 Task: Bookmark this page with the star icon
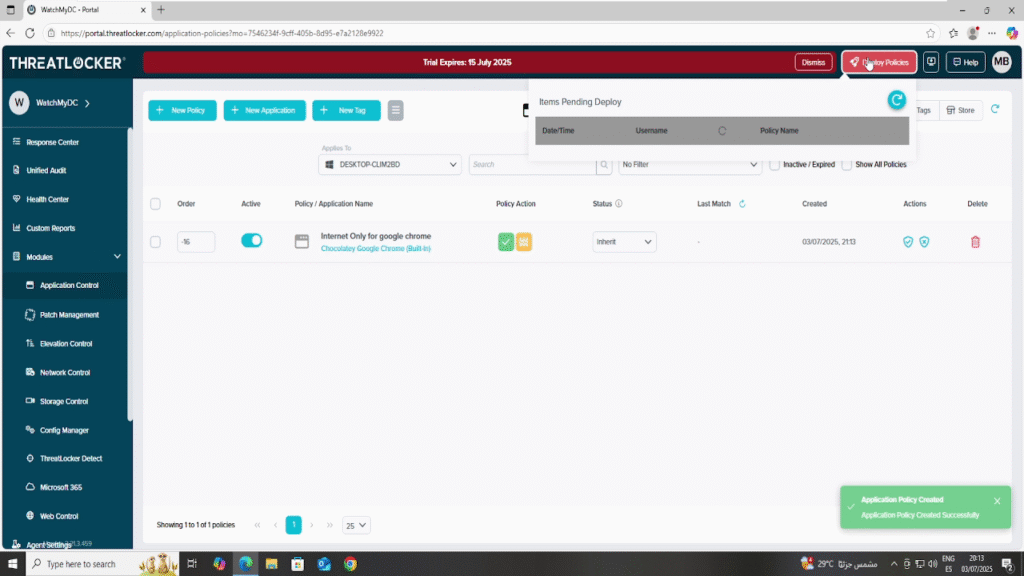click(x=930, y=33)
